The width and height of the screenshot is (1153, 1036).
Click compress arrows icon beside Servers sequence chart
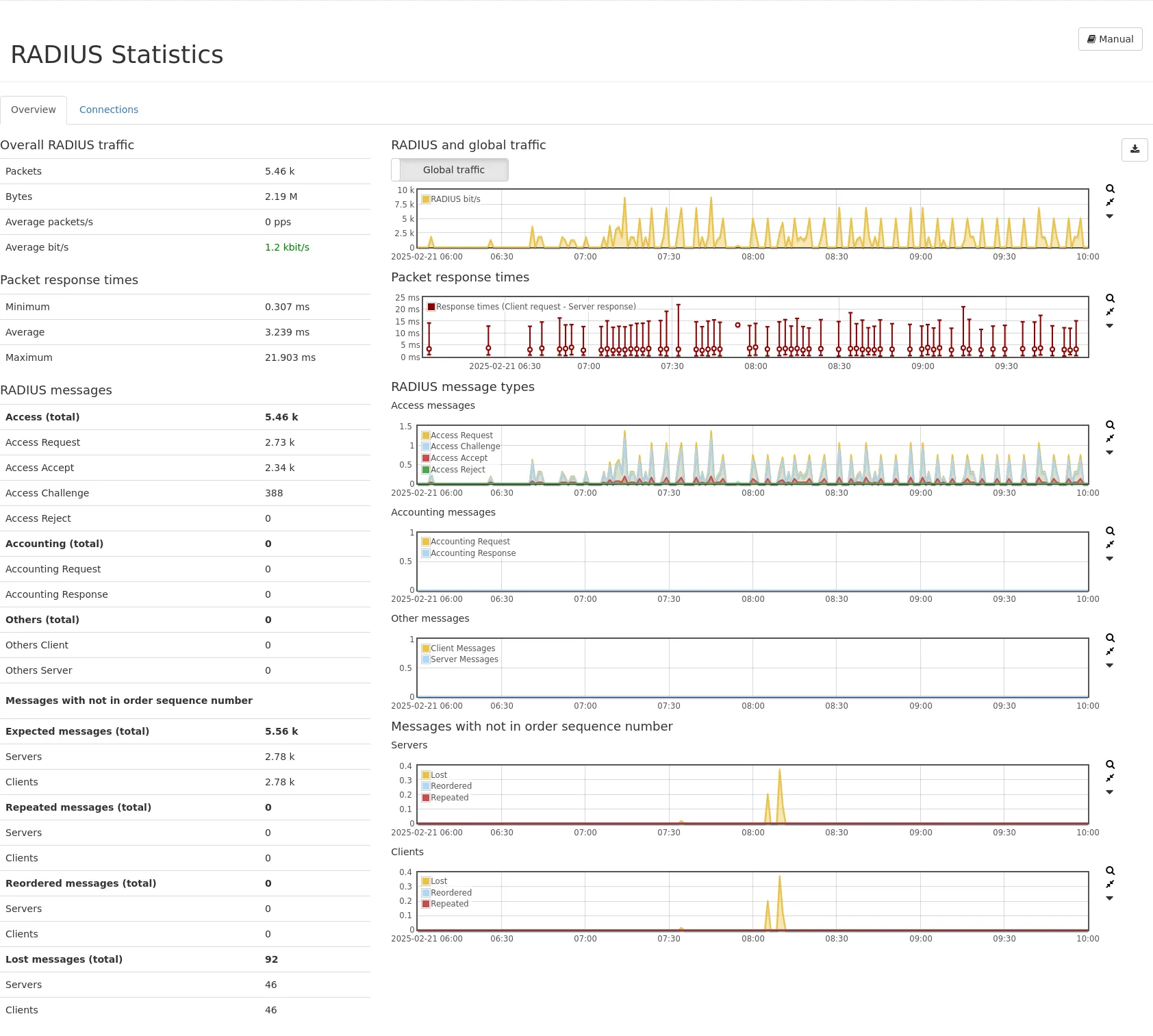click(1110, 779)
